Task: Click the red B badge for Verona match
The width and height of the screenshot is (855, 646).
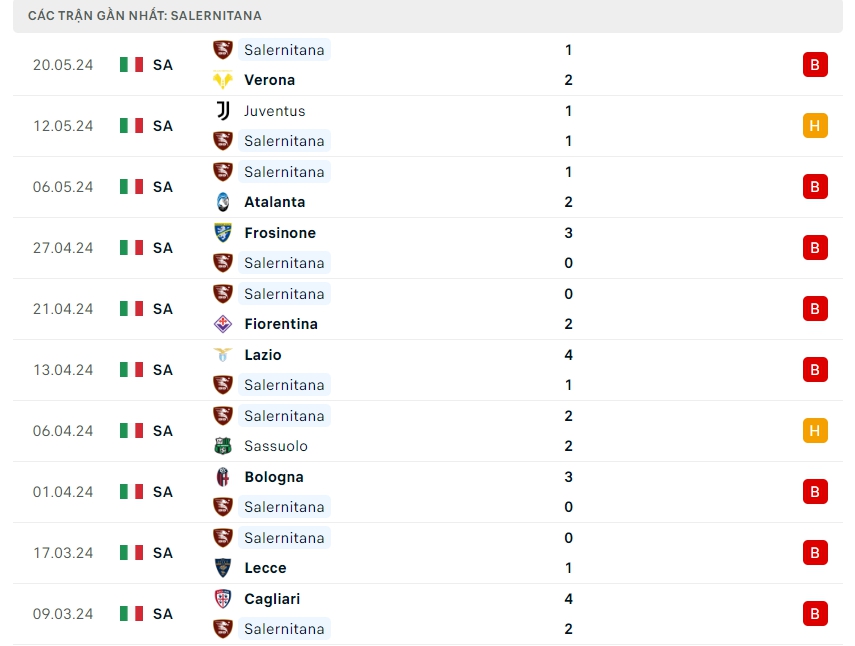Action: coord(815,65)
